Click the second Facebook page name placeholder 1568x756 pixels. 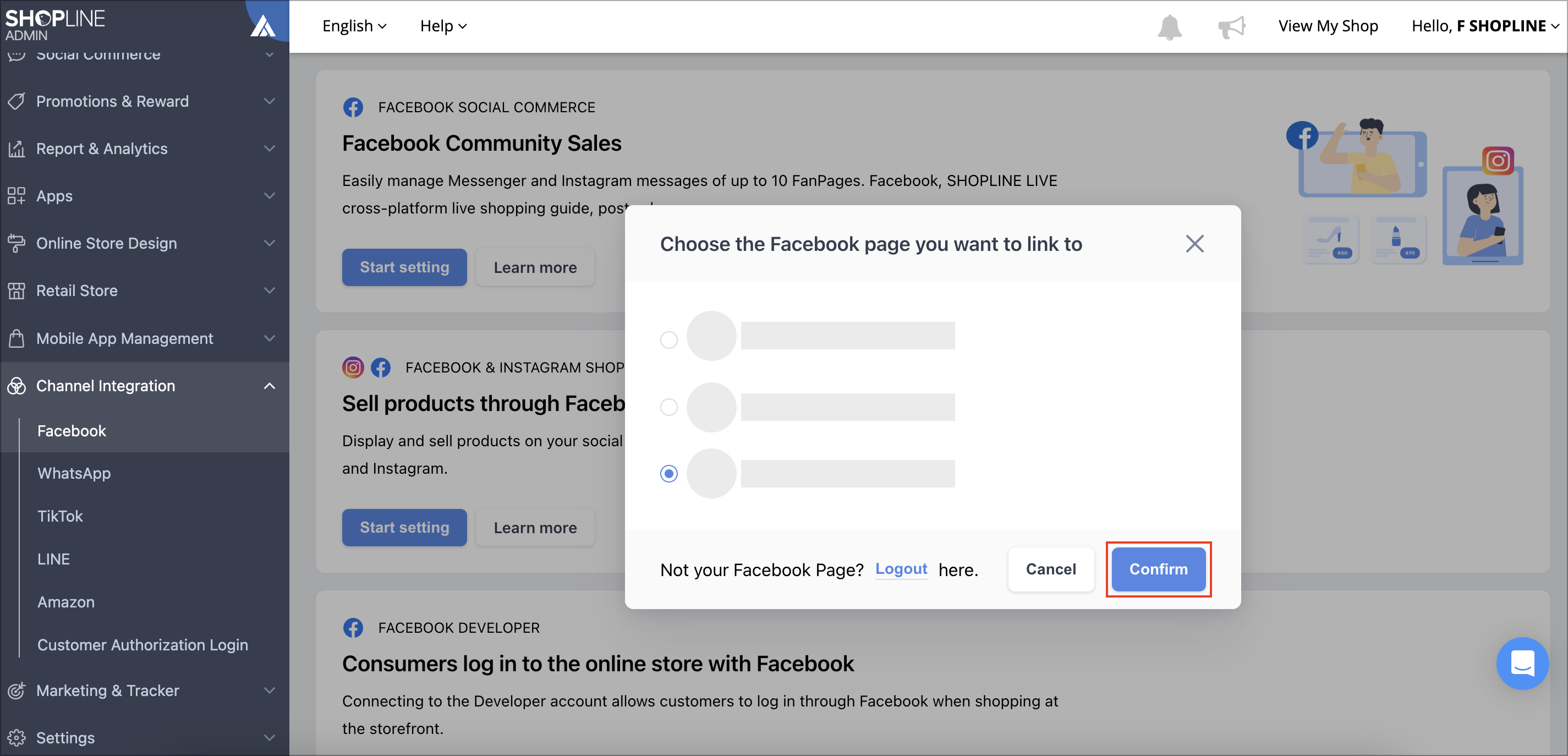[x=847, y=407]
